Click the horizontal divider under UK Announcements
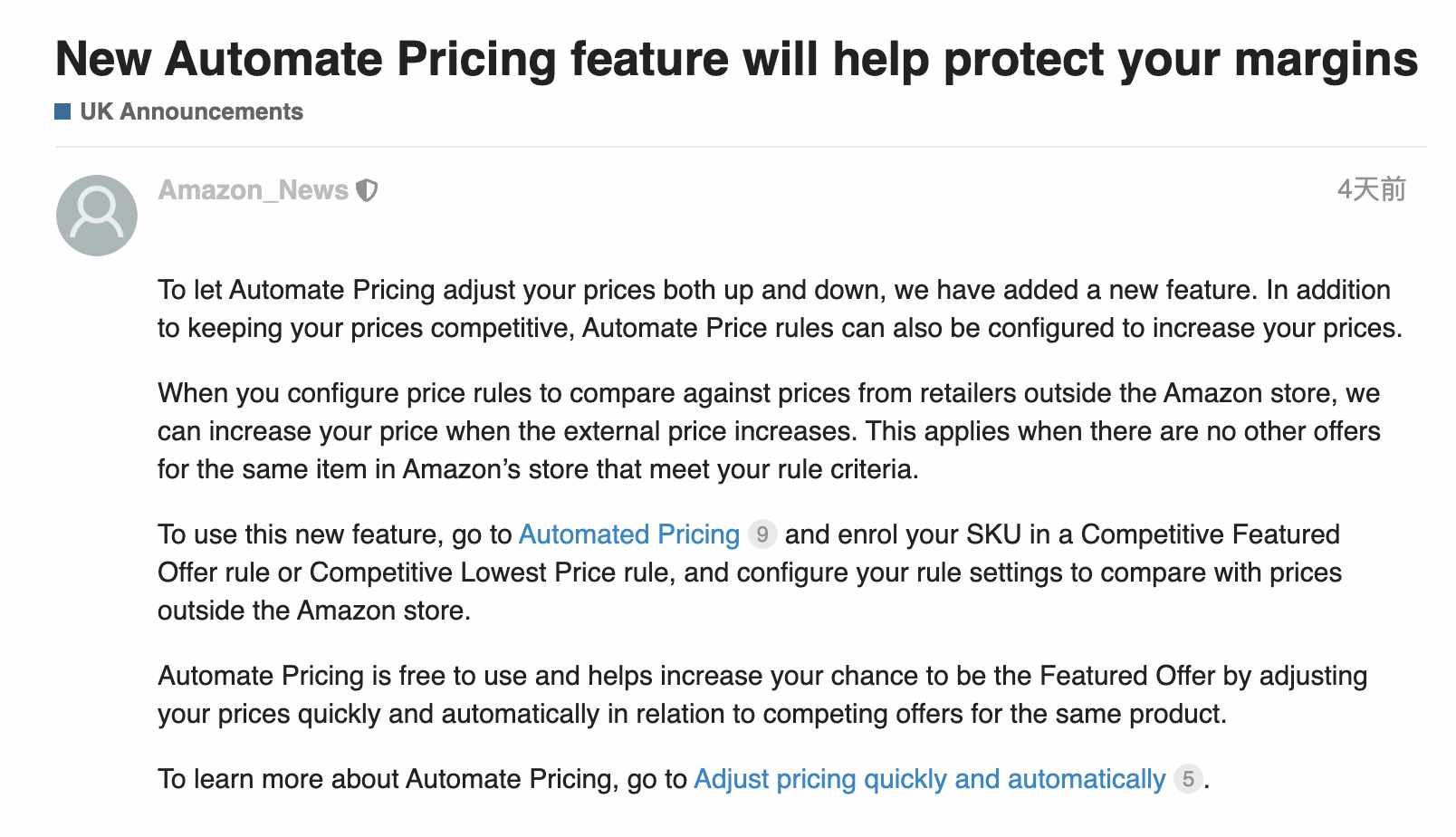Image resolution: width=1456 pixels, height=837 pixels. coord(741,146)
